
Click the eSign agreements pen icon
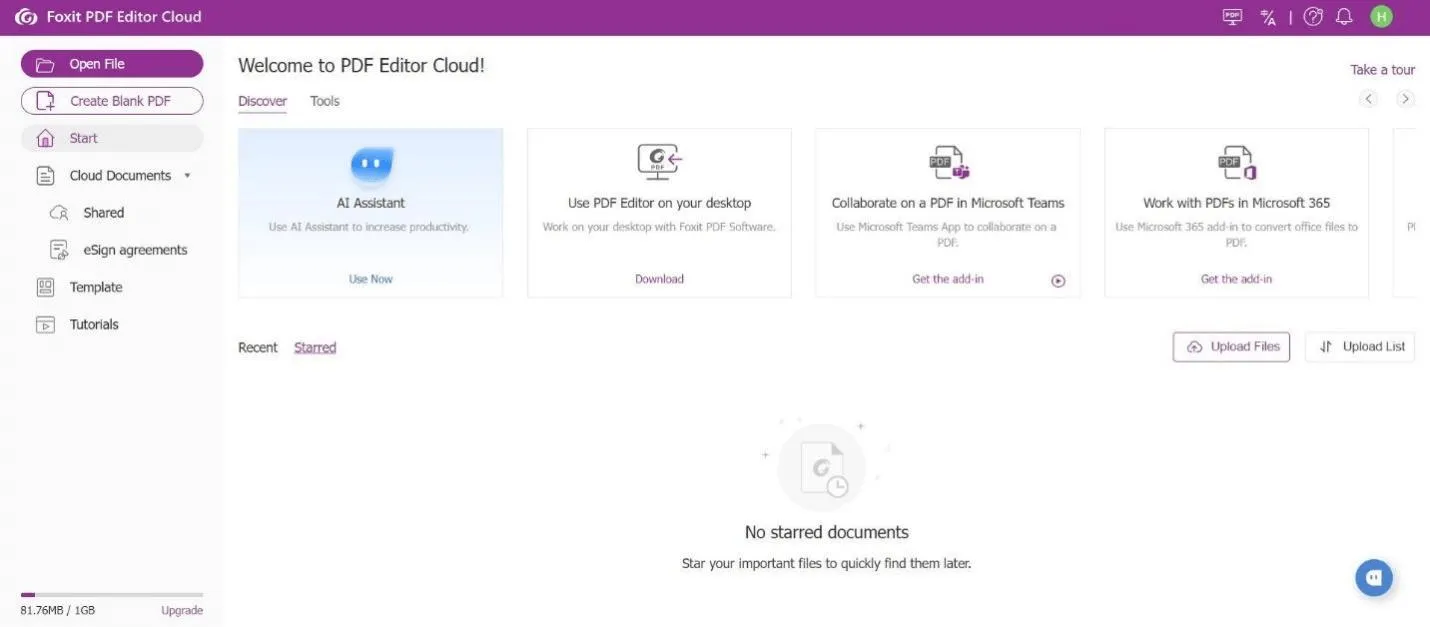pos(59,250)
